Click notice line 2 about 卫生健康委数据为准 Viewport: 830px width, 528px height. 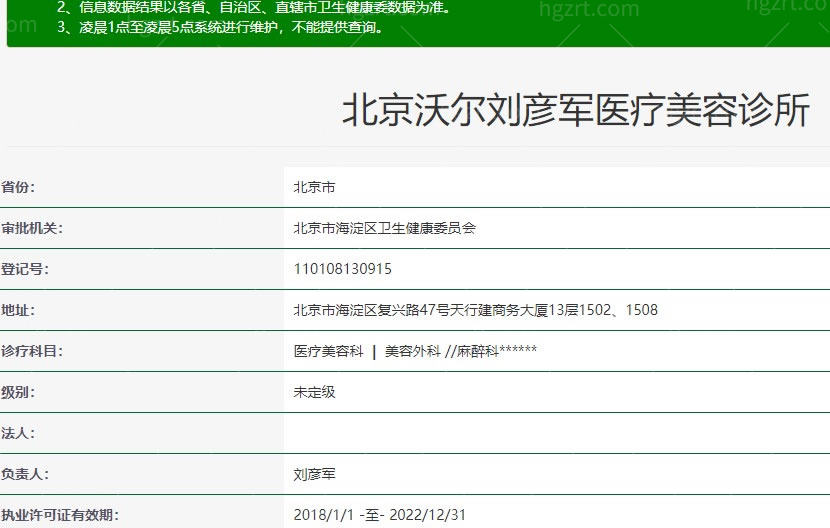click(x=254, y=7)
